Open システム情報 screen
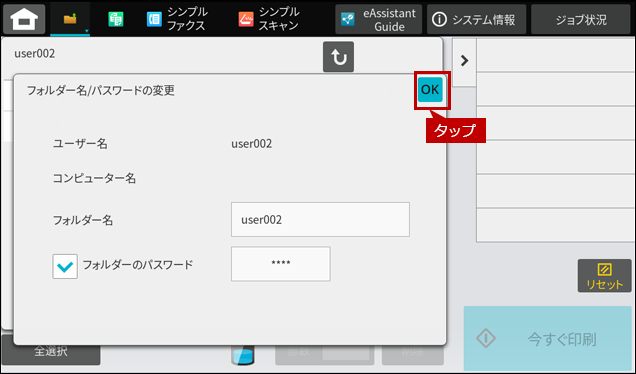 pyautogui.click(x=476, y=19)
